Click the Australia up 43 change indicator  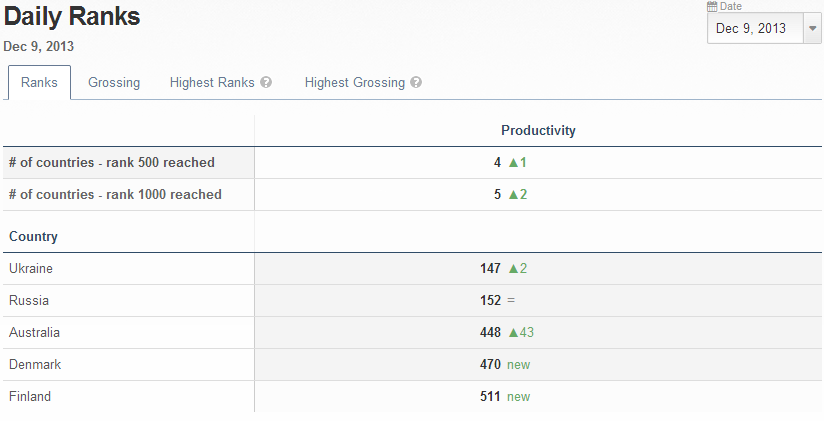[521, 333]
